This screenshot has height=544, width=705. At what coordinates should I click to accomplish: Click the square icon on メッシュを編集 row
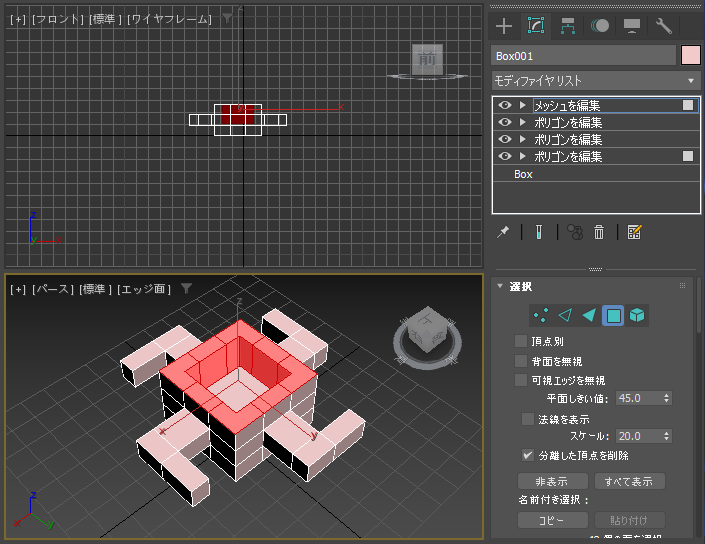point(688,105)
